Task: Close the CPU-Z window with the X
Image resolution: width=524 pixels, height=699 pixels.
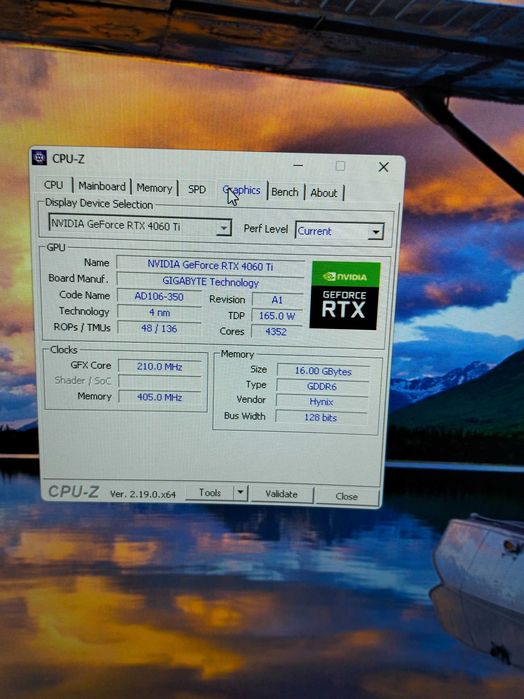Action: [383, 167]
